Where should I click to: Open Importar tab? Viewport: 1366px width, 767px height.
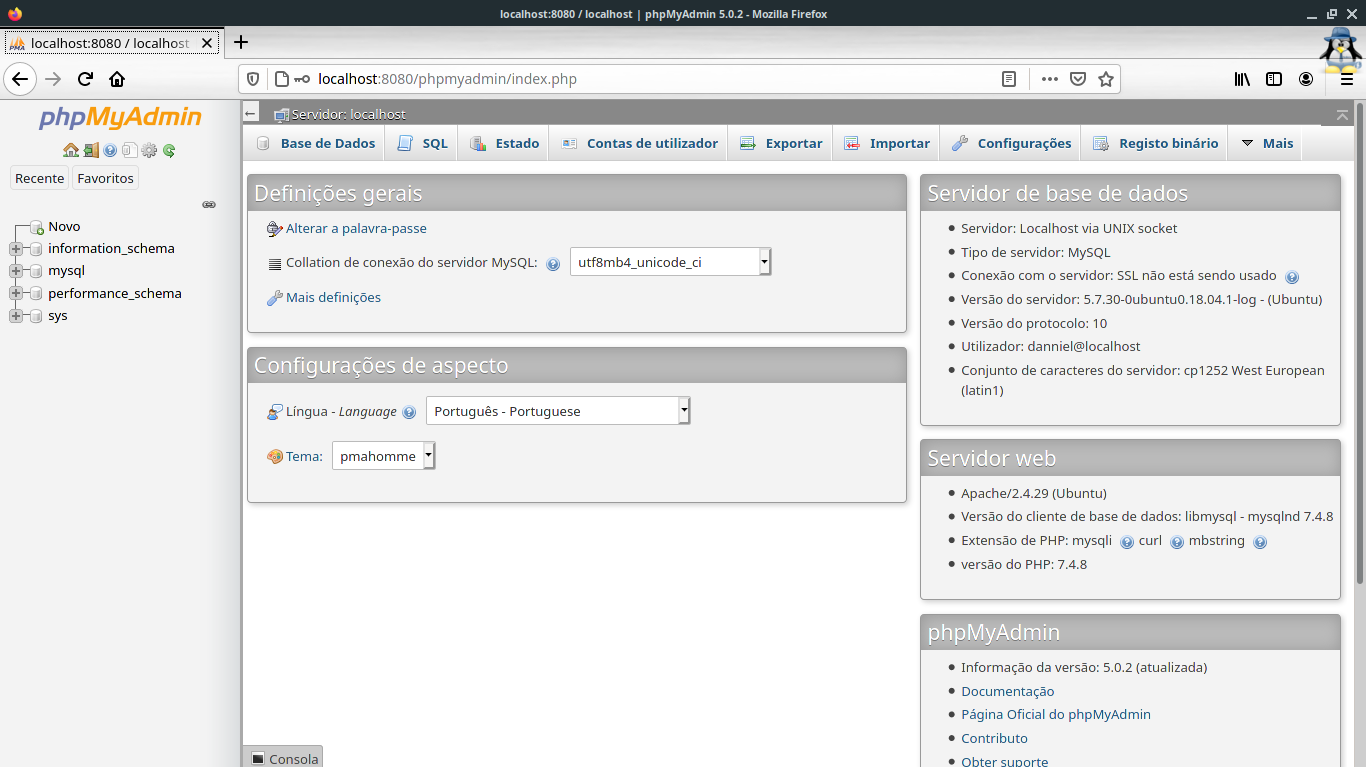[x=886, y=143]
